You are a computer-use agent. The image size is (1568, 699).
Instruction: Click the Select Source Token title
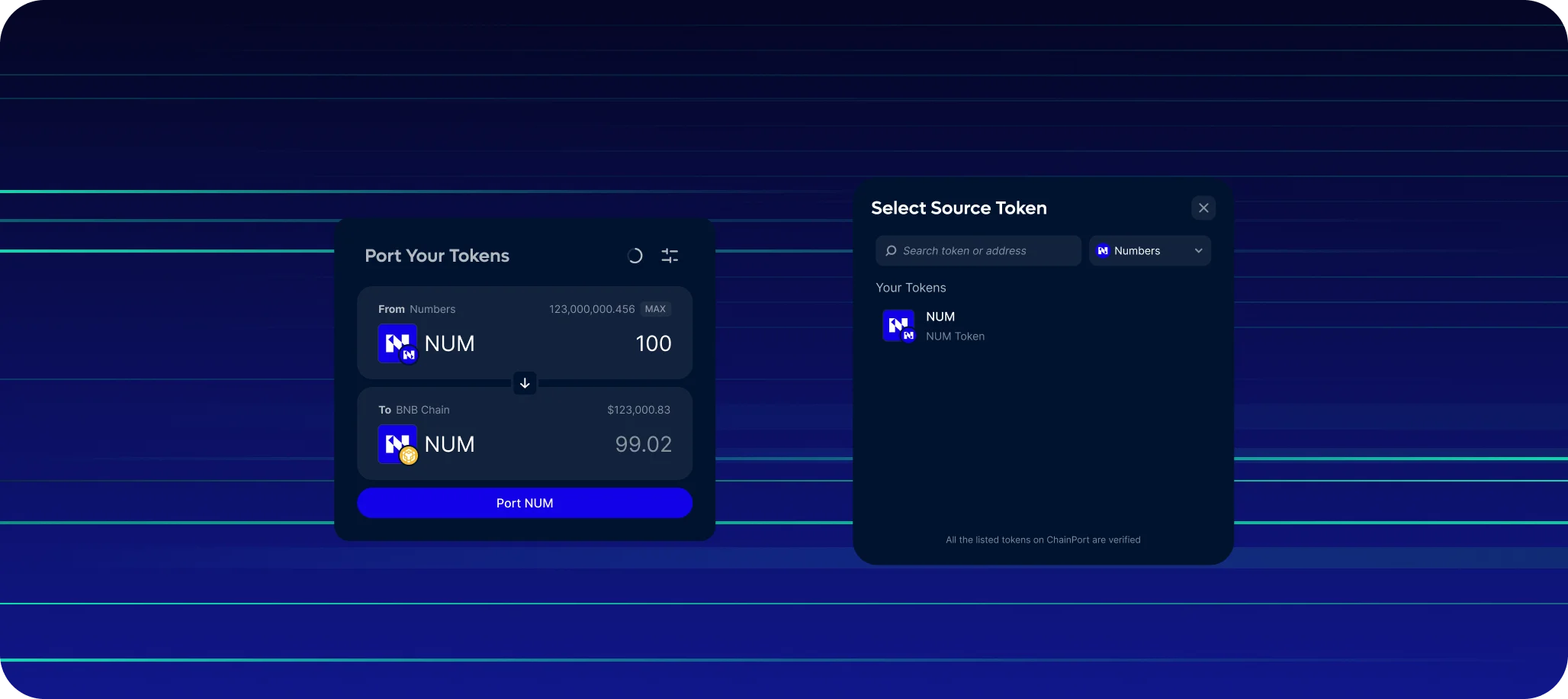point(959,208)
